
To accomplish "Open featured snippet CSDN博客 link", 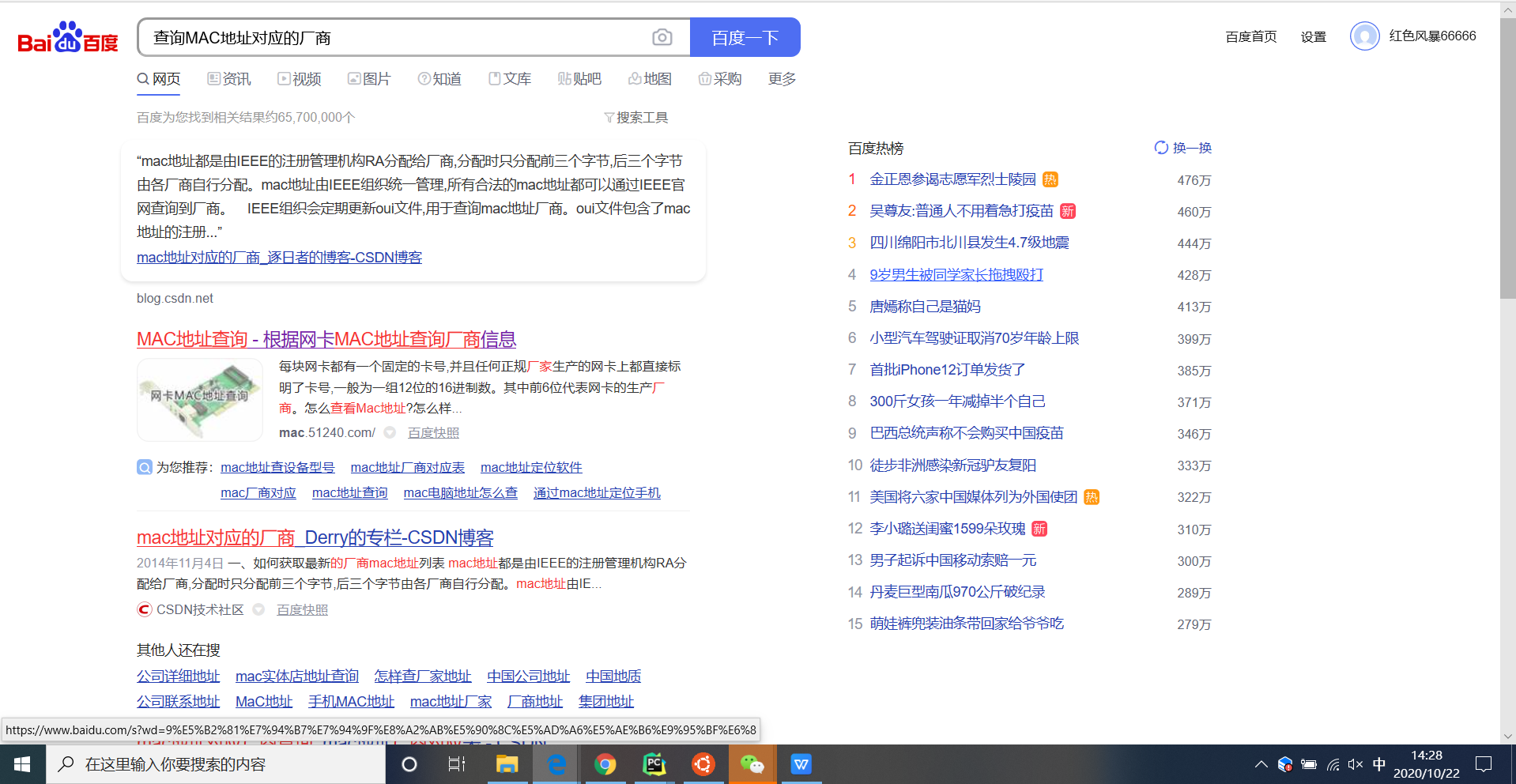I will 279,257.
